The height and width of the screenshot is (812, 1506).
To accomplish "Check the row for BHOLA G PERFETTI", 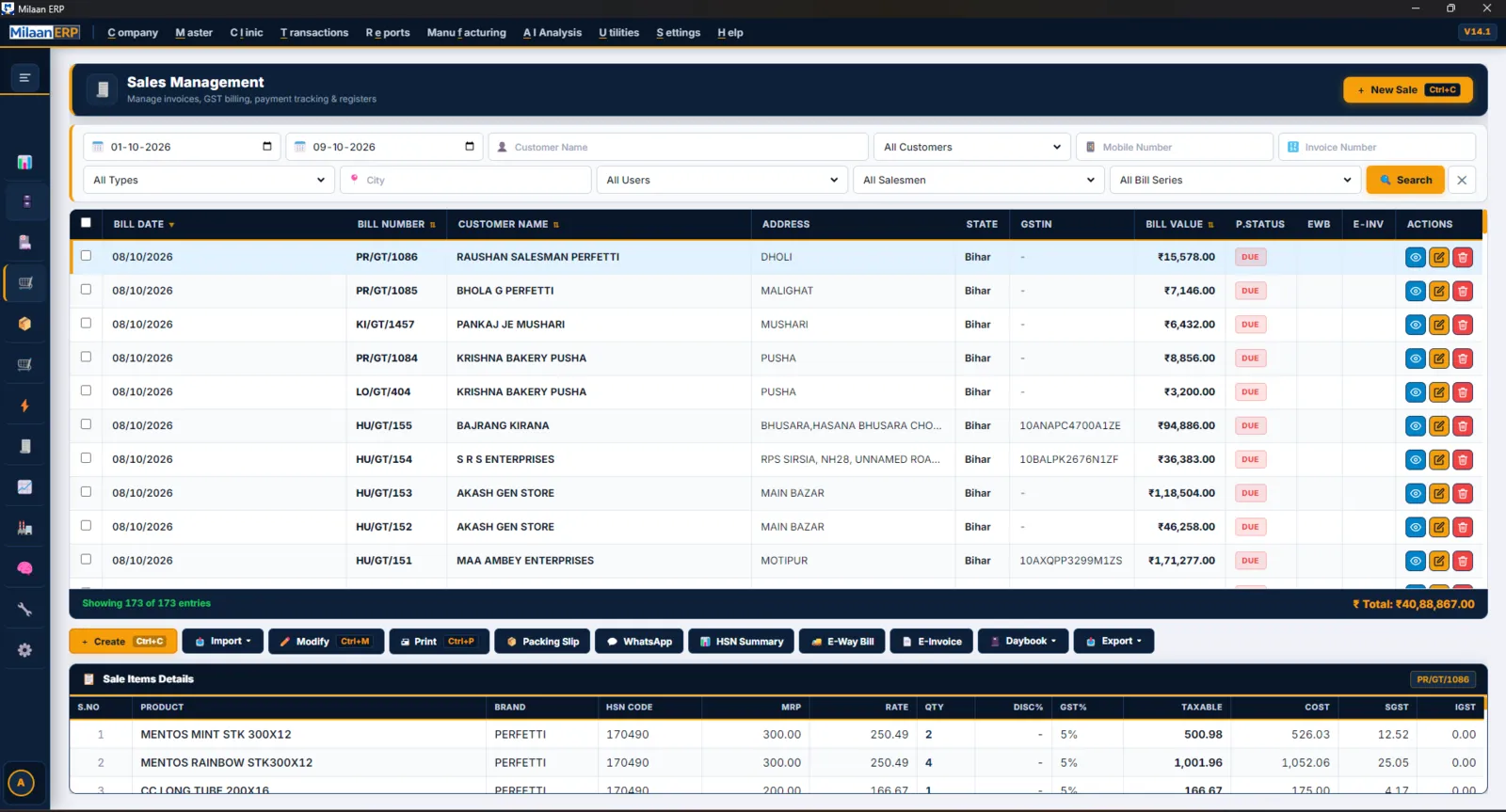I will [86, 289].
